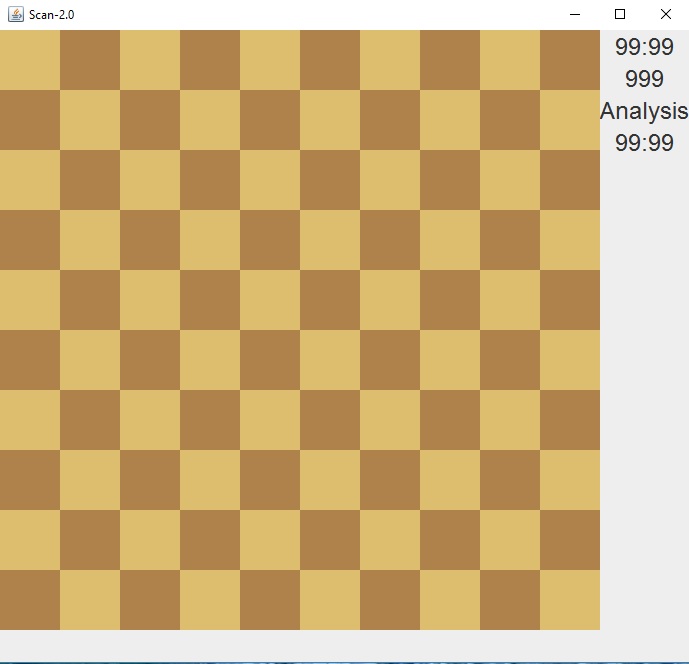Select the bottom-left corner dark square

point(30,600)
